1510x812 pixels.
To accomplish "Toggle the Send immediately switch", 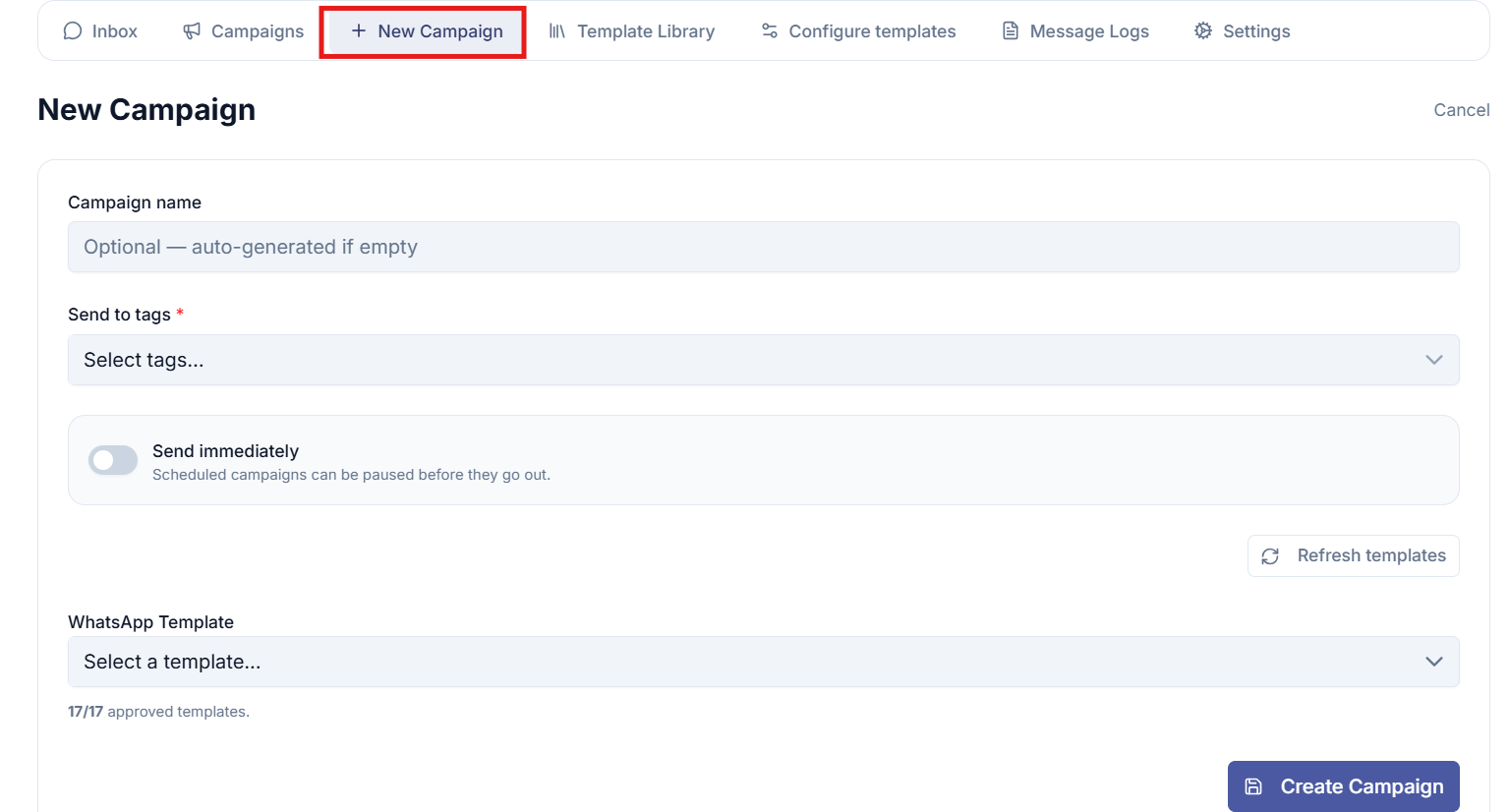I will click(x=113, y=460).
